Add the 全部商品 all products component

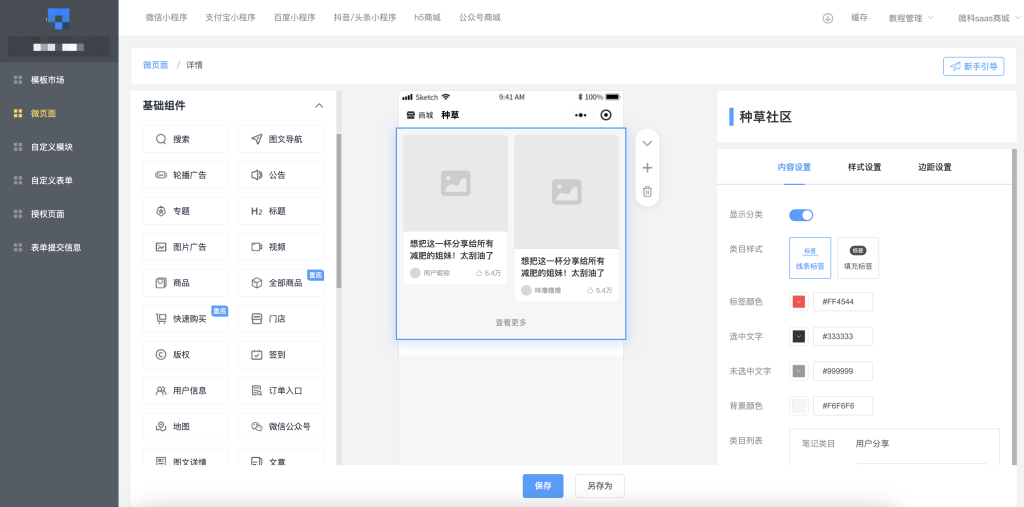click(x=281, y=283)
